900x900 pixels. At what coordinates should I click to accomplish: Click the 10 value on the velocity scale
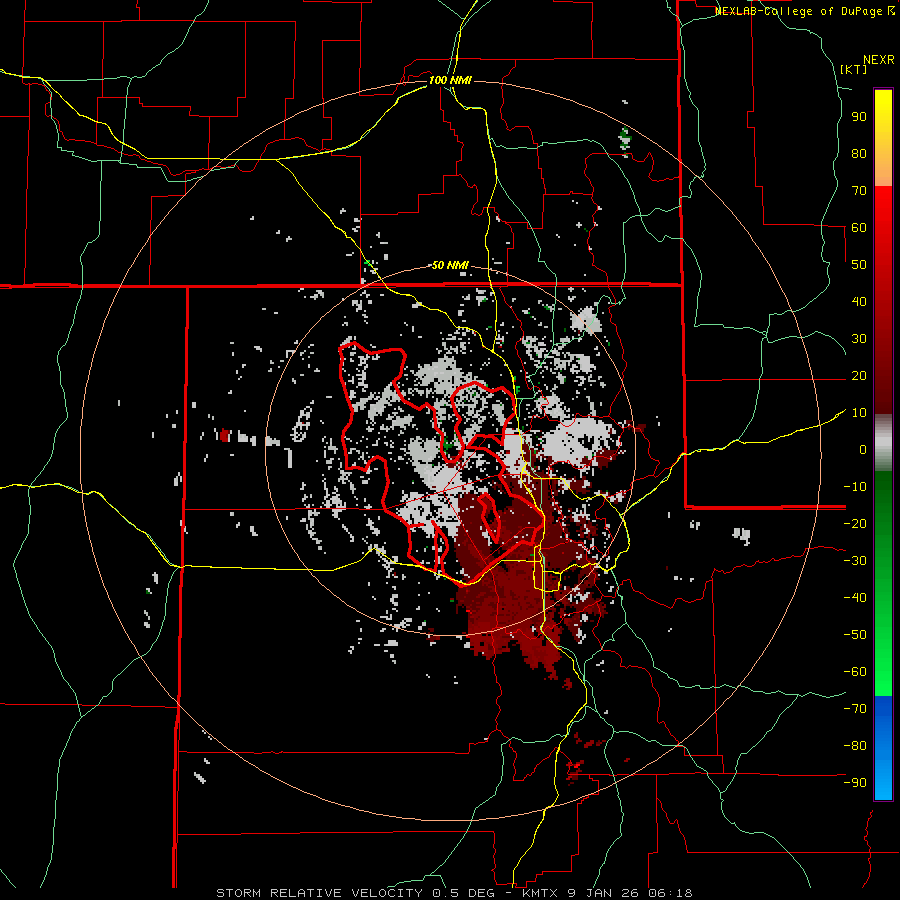(x=859, y=413)
